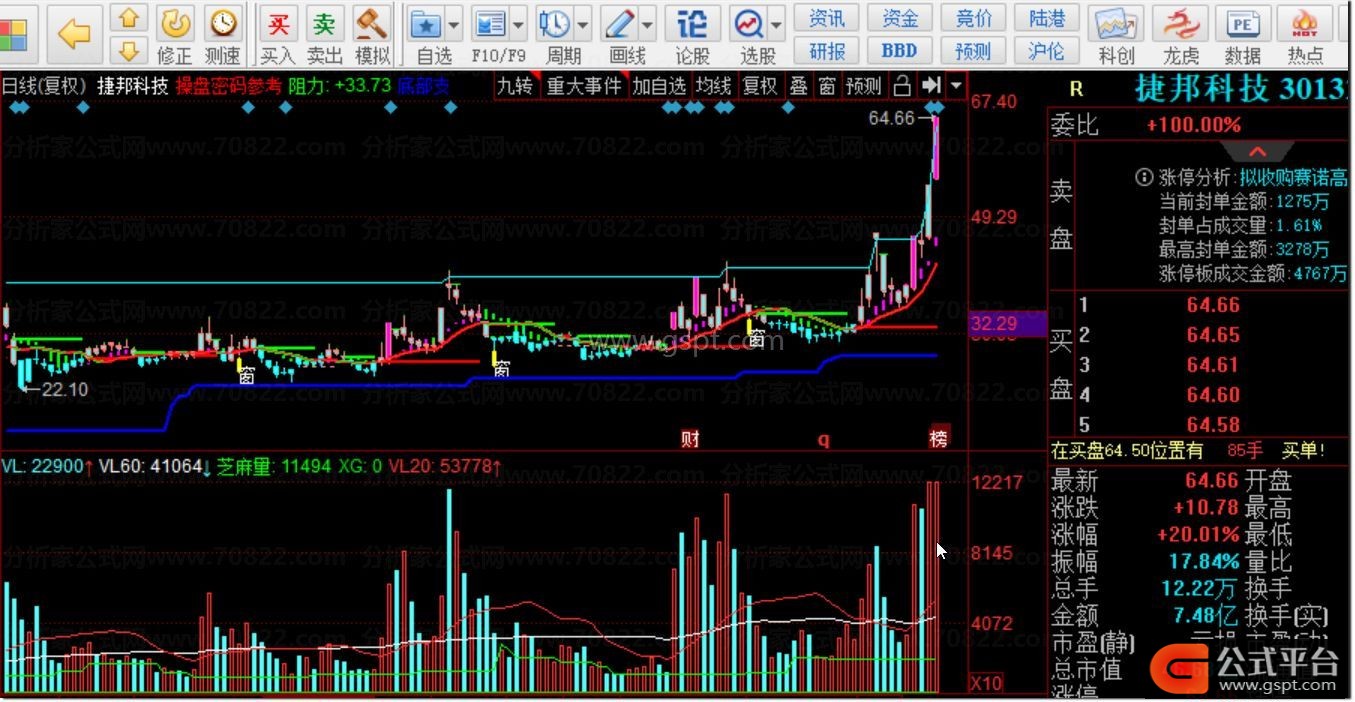This screenshot has height=702, width=1355.
Task: Toggle the lock icon in chart toolbar
Action: (x=902, y=85)
